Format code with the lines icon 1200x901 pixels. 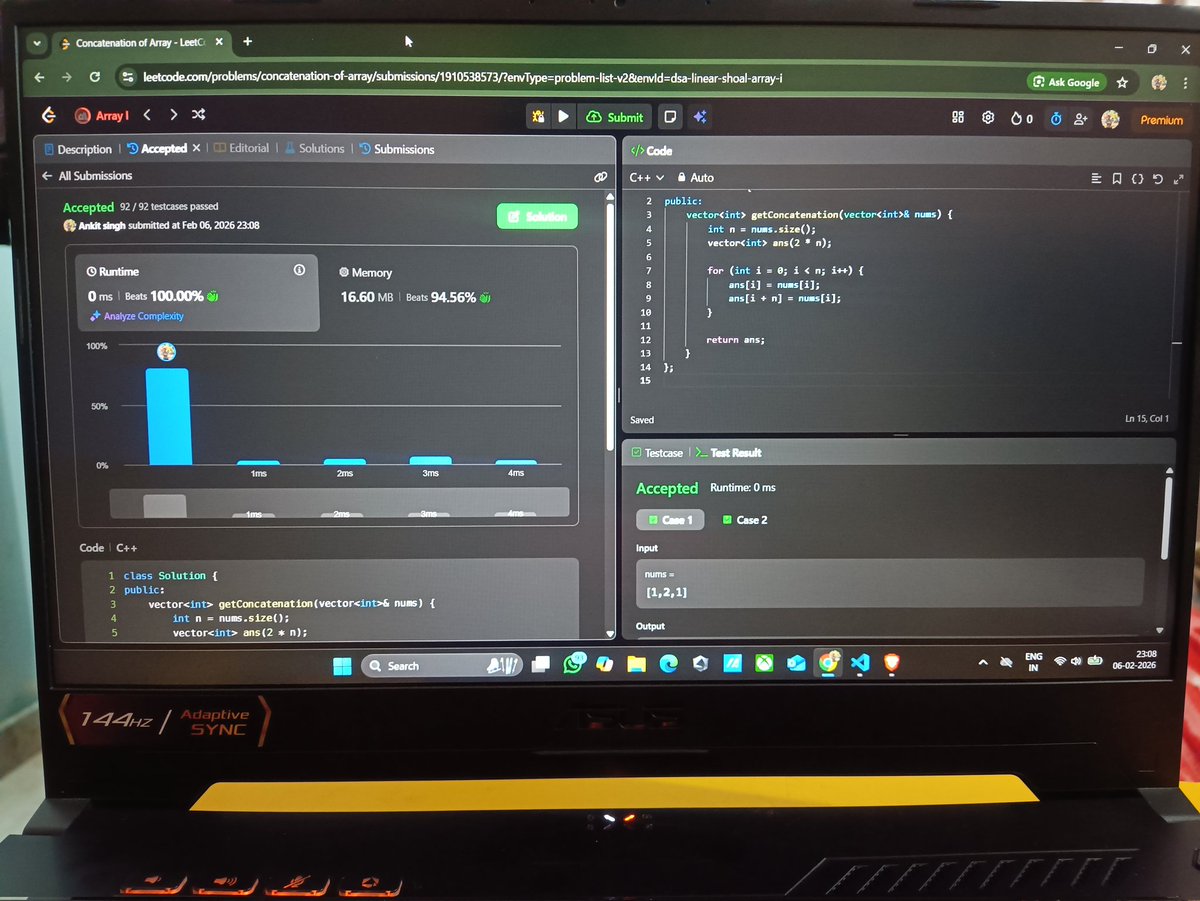point(1098,179)
